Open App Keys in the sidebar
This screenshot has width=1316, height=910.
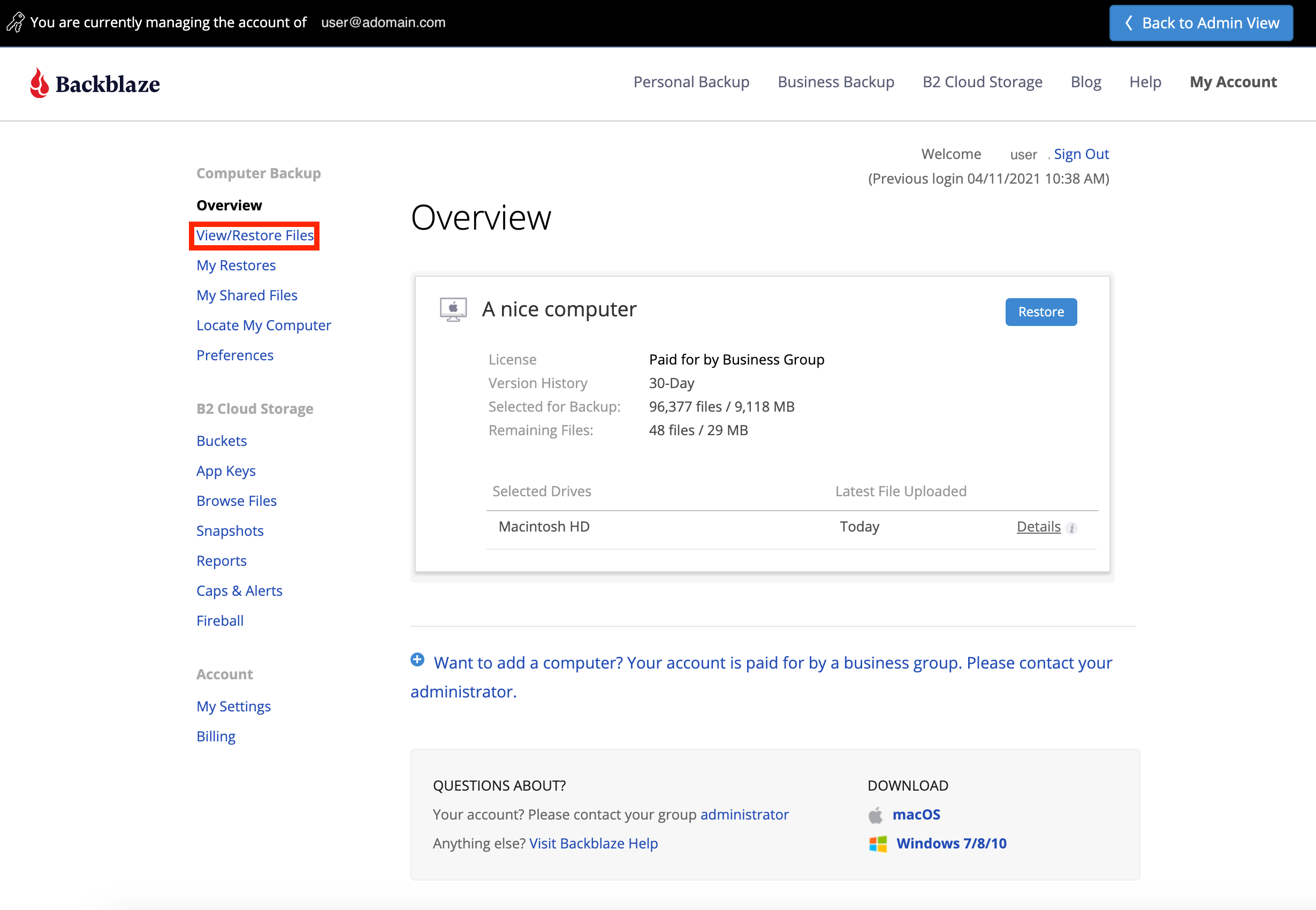[x=226, y=471]
